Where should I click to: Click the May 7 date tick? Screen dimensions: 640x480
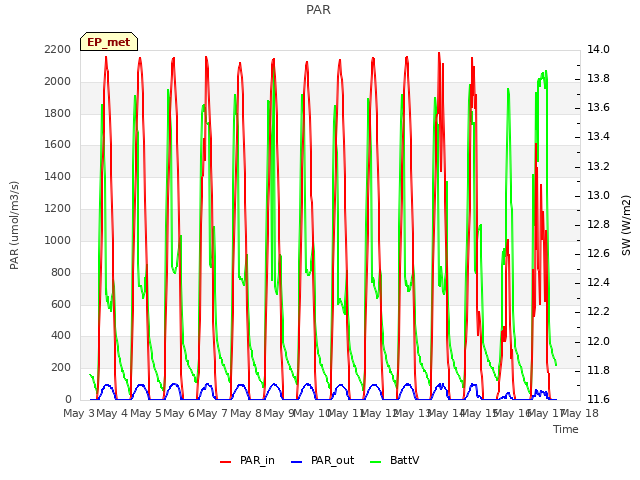click(212, 413)
